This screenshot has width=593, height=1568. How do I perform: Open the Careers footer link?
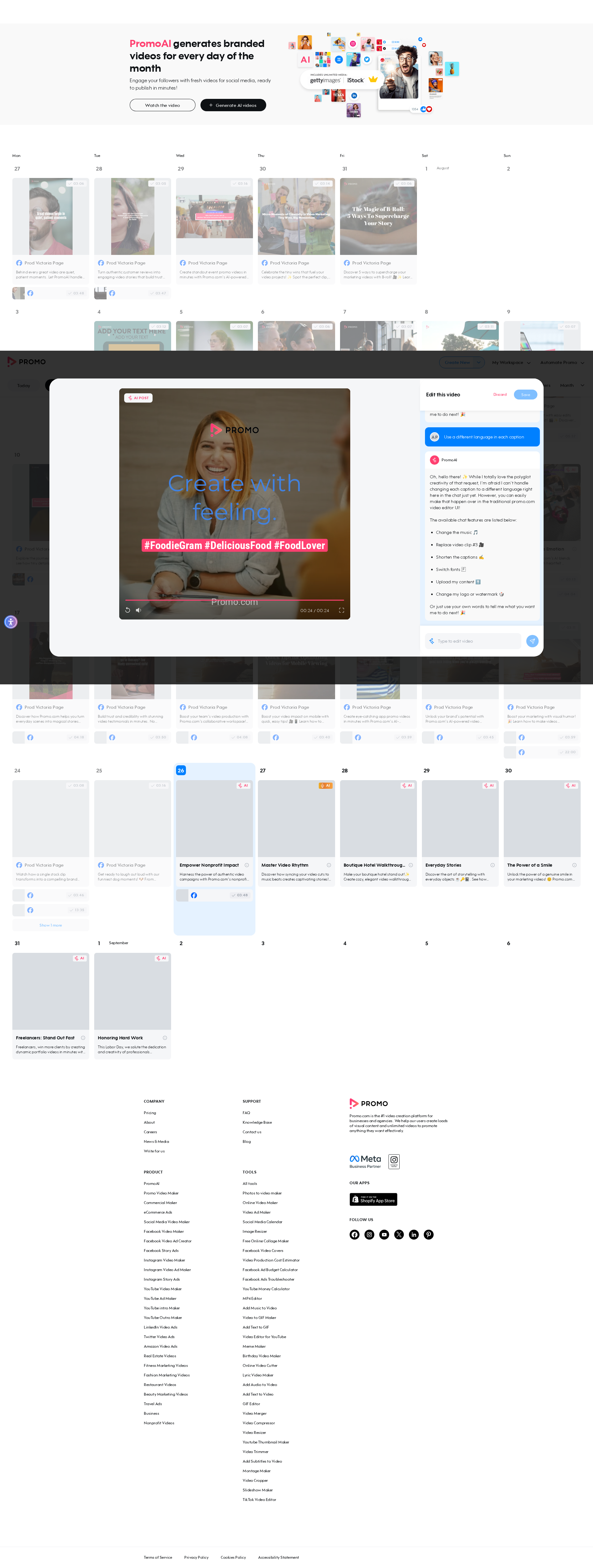click(150, 1132)
